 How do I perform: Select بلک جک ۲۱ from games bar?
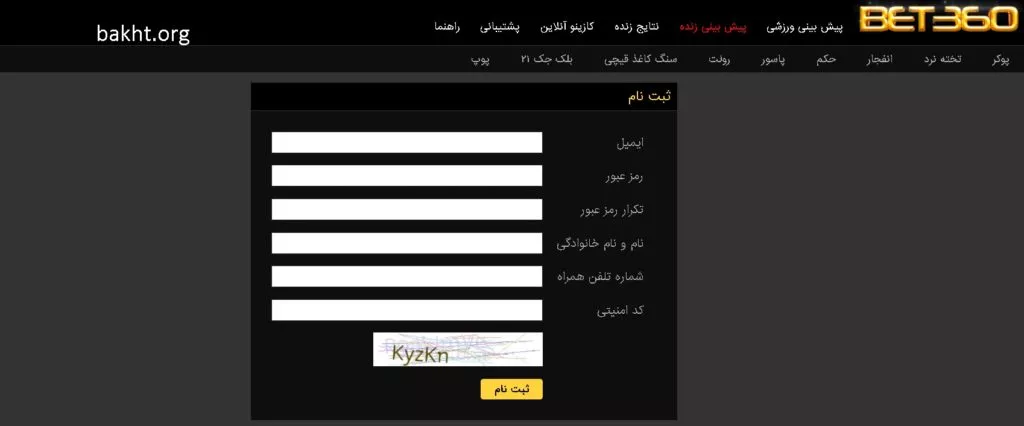(x=547, y=60)
